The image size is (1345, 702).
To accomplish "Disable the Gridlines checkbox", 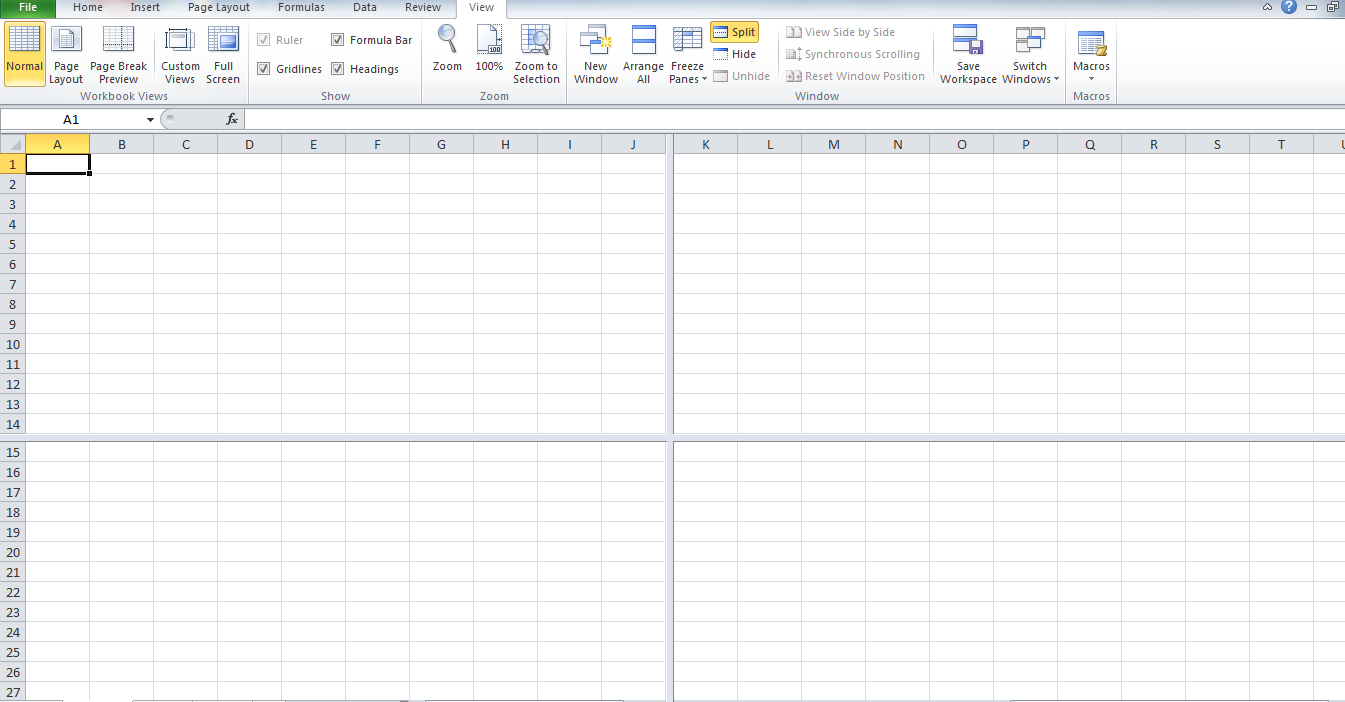I will coord(262,68).
